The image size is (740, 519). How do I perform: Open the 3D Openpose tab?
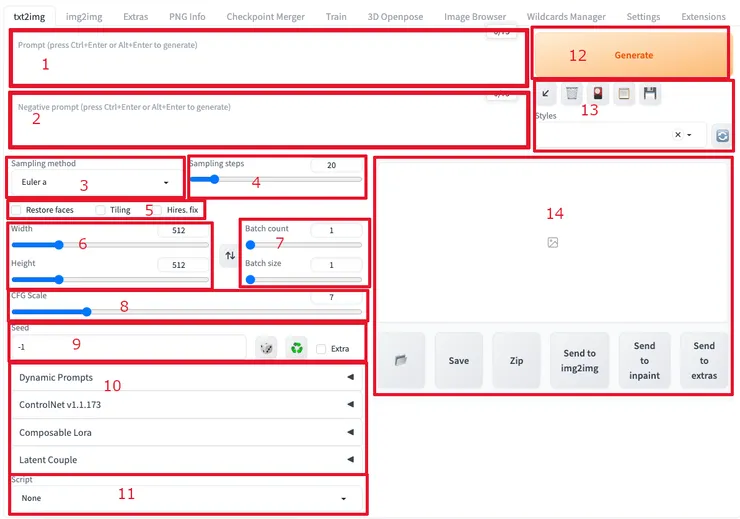(x=395, y=17)
